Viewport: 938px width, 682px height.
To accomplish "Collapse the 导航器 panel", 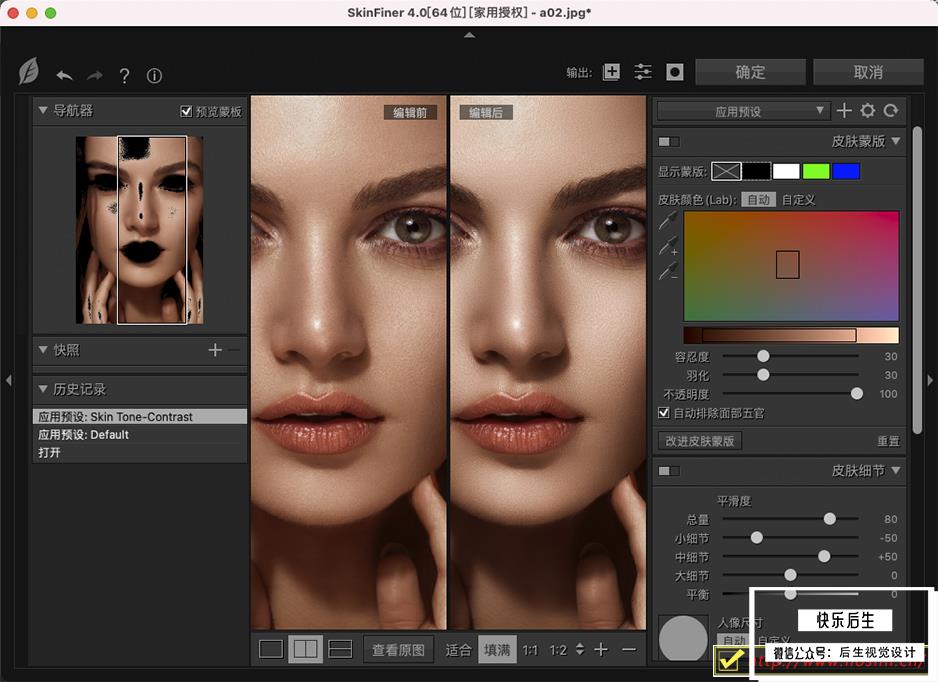I will pos(42,110).
